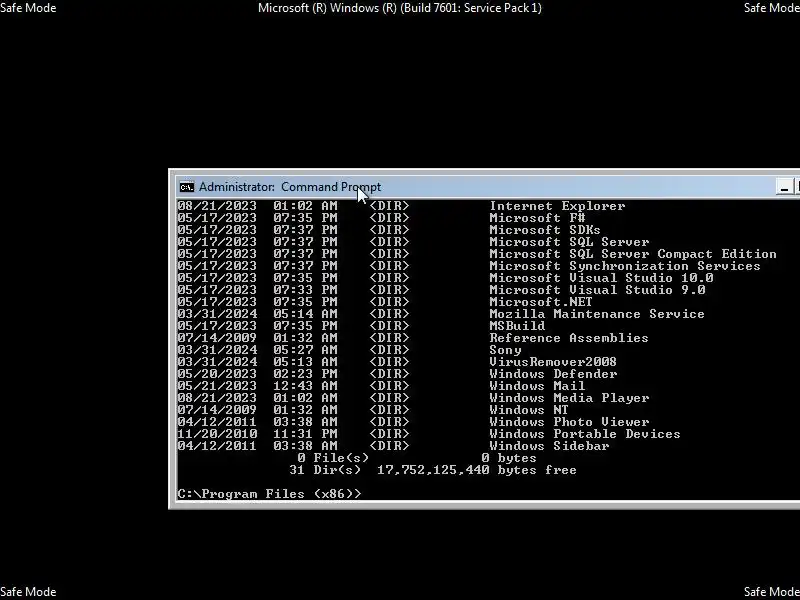This screenshot has height=600, width=800.
Task: Select the Microsoft Visual Studio 9.0 entry
Action: [597, 290]
